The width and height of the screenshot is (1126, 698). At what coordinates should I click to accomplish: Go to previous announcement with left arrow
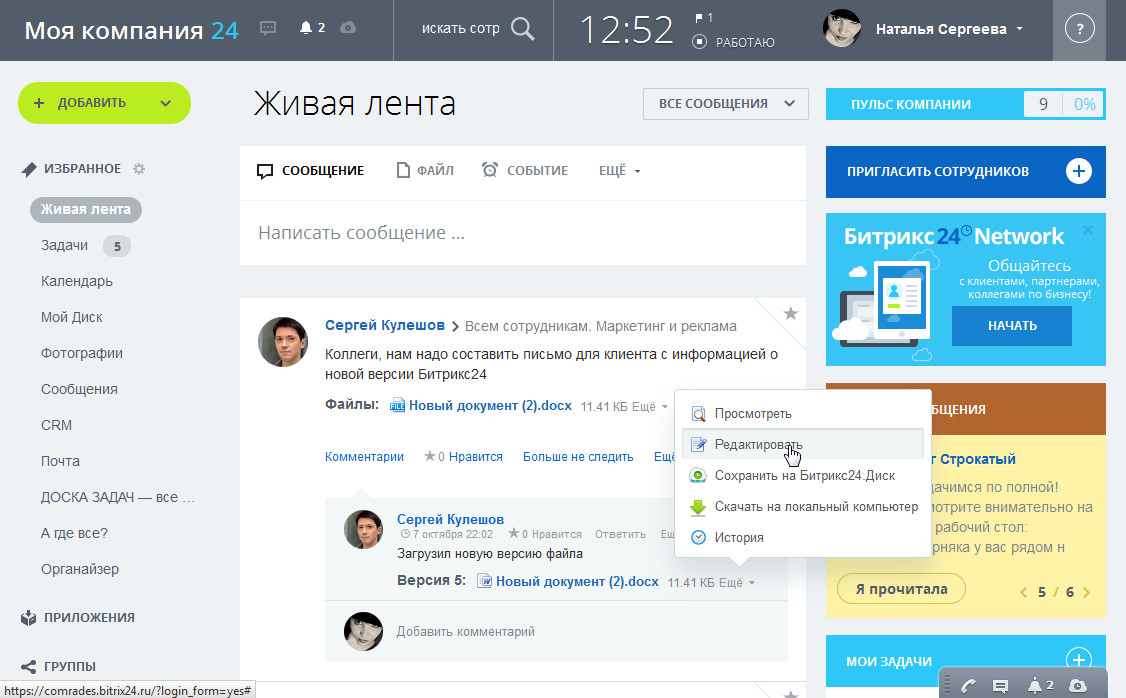coord(1023,592)
